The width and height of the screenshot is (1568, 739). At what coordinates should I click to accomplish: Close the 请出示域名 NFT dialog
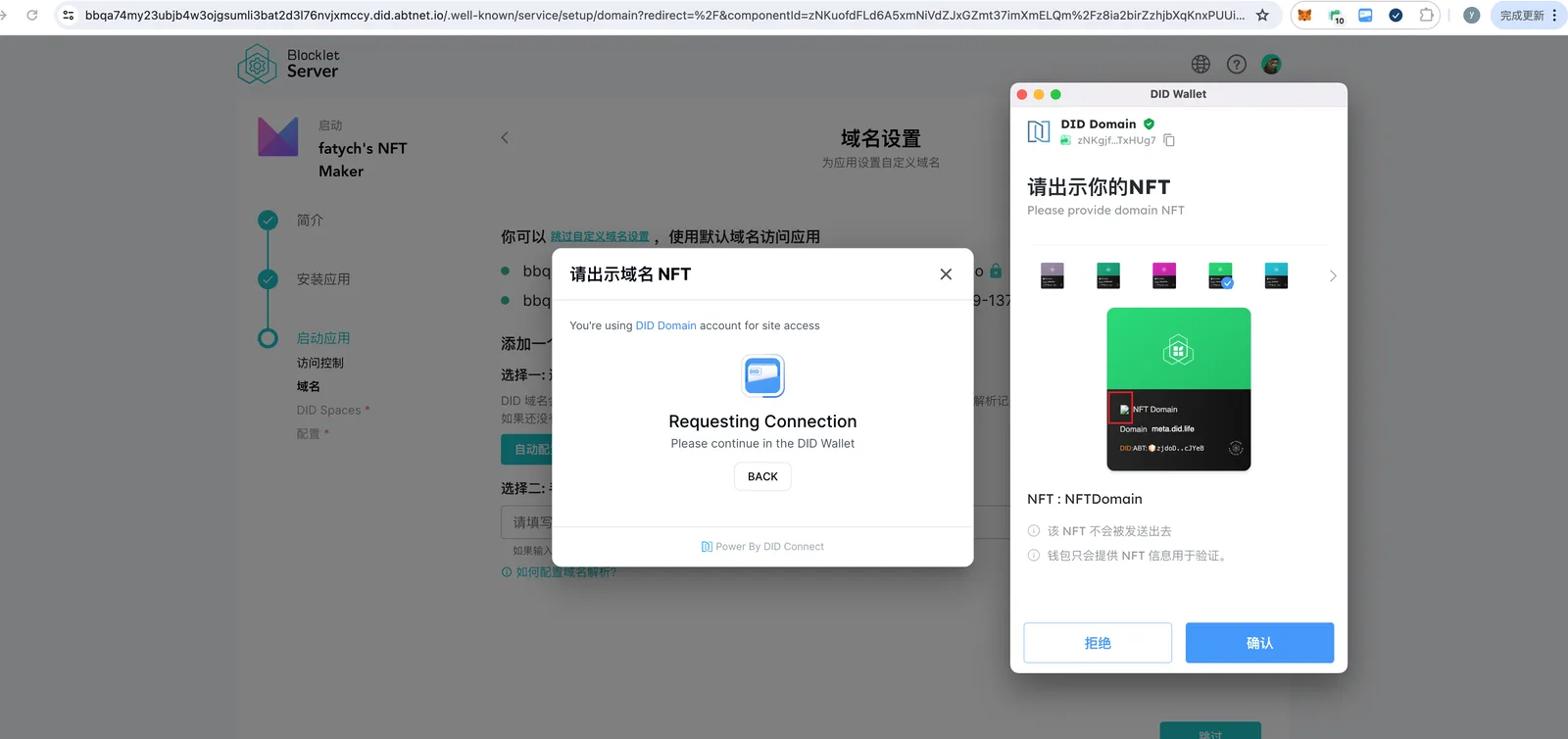(x=946, y=274)
